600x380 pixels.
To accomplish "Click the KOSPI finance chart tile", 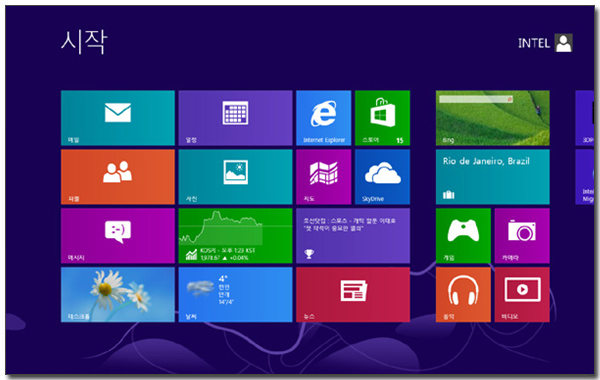I will 235,236.
